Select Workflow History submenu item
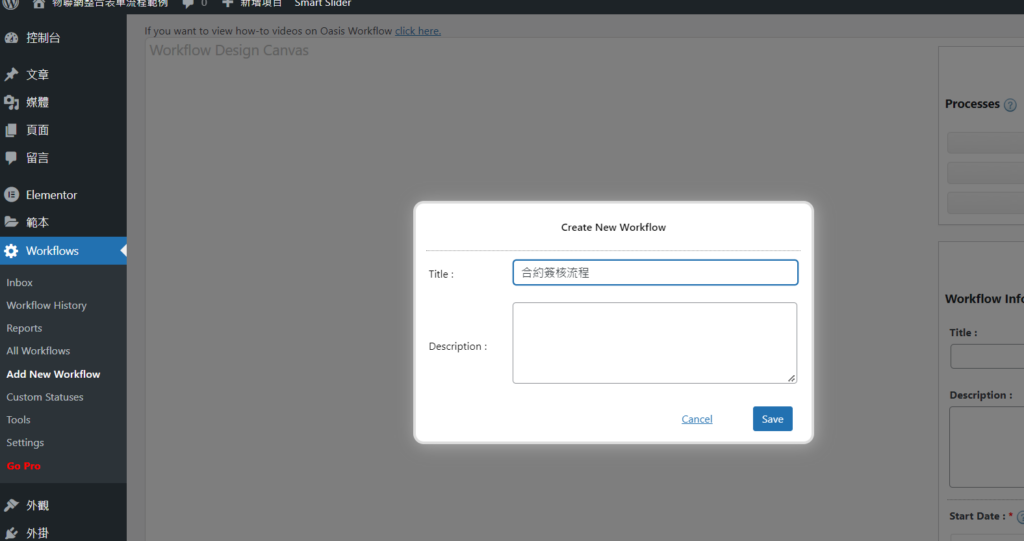The width and height of the screenshot is (1024, 541). point(46,305)
